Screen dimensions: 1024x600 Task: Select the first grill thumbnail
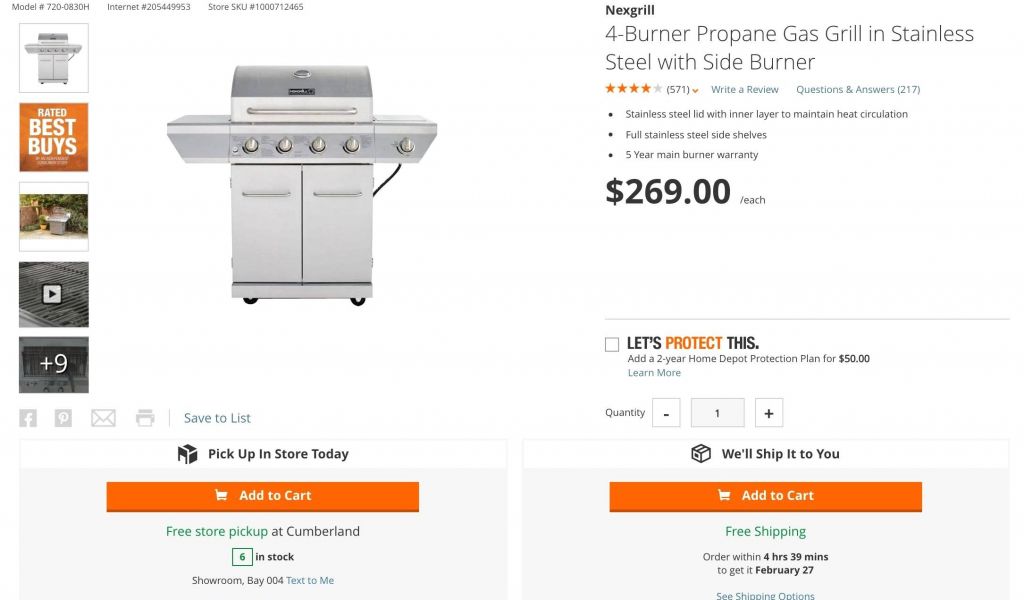tap(53, 58)
